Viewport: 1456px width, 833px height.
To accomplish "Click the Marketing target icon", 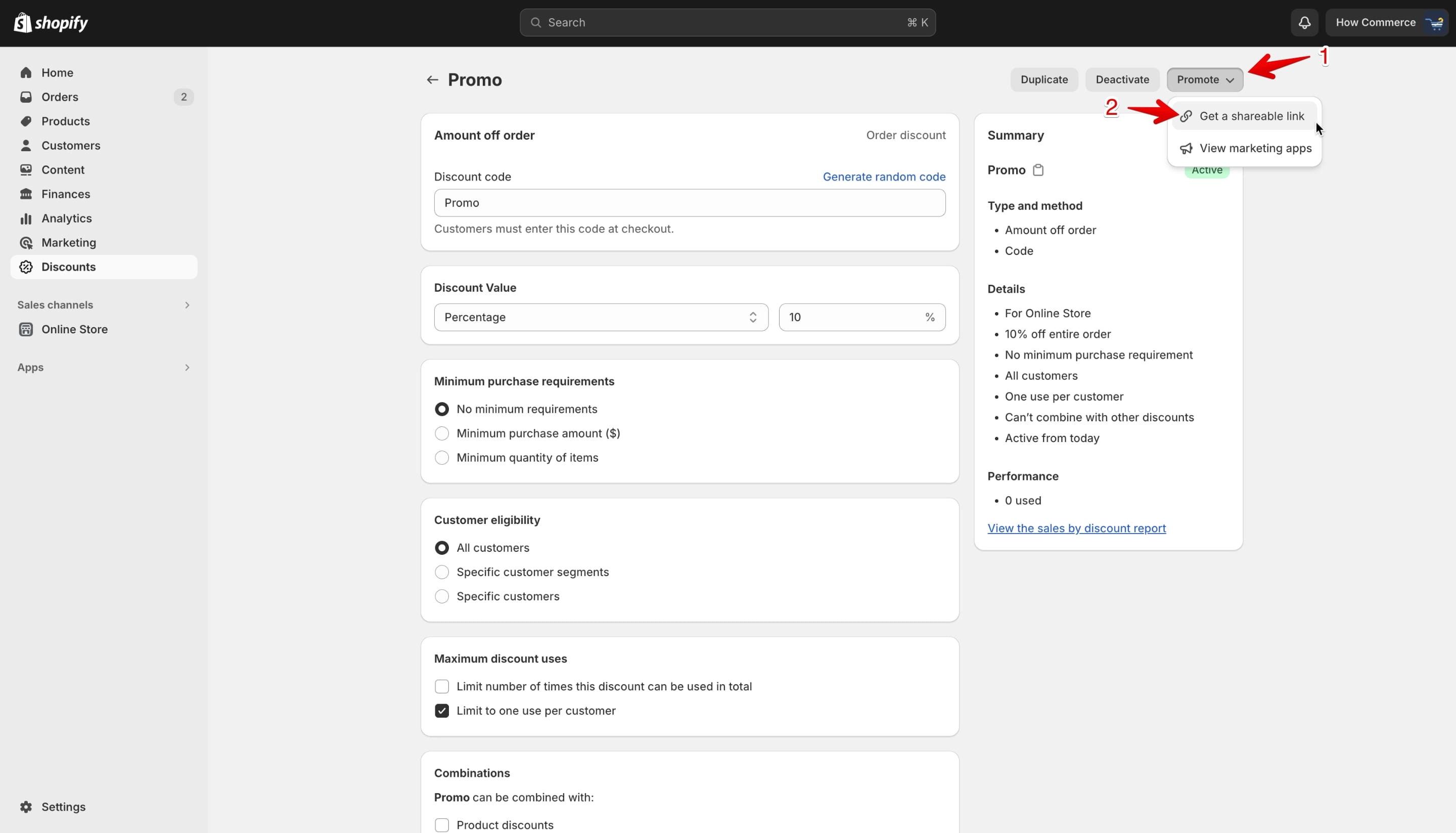I will pyautogui.click(x=26, y=243).
